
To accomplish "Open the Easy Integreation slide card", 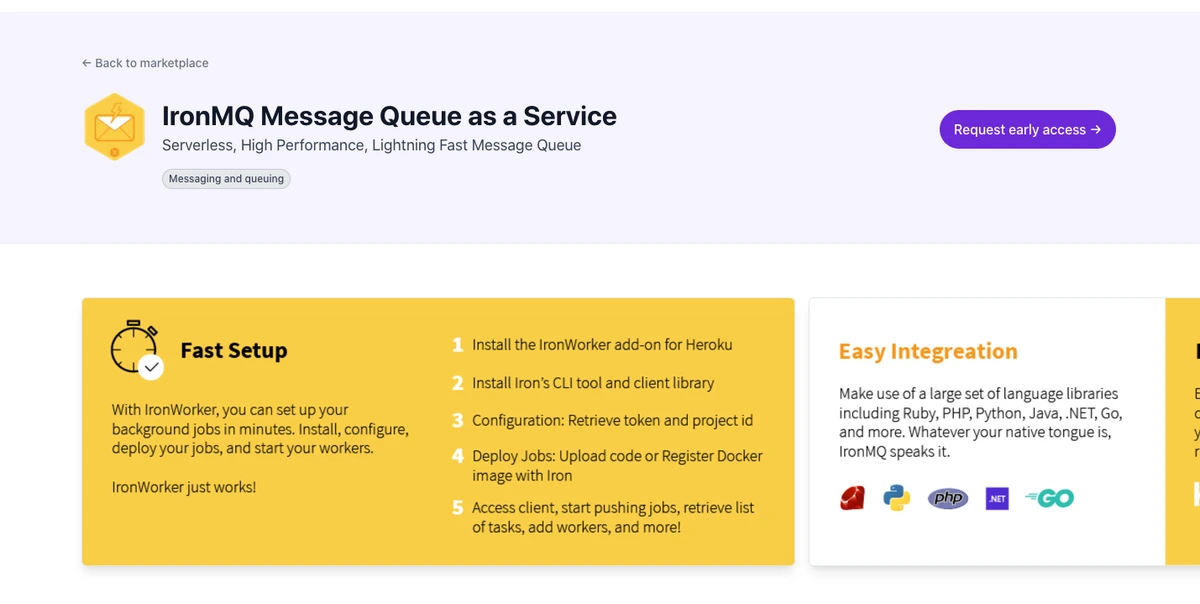I will pos(987,431).
